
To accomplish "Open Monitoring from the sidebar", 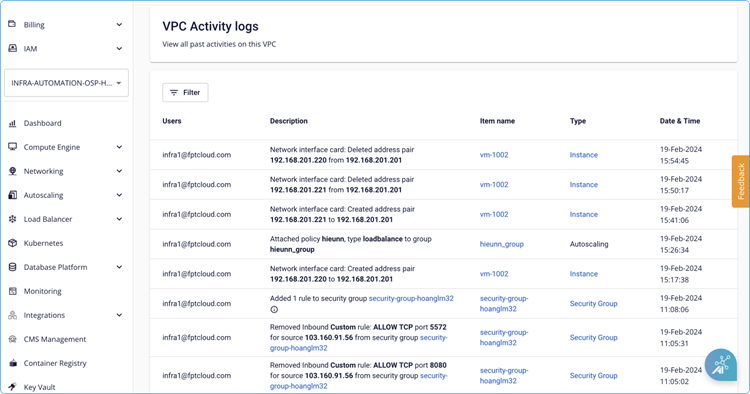I will pos(43,291).
